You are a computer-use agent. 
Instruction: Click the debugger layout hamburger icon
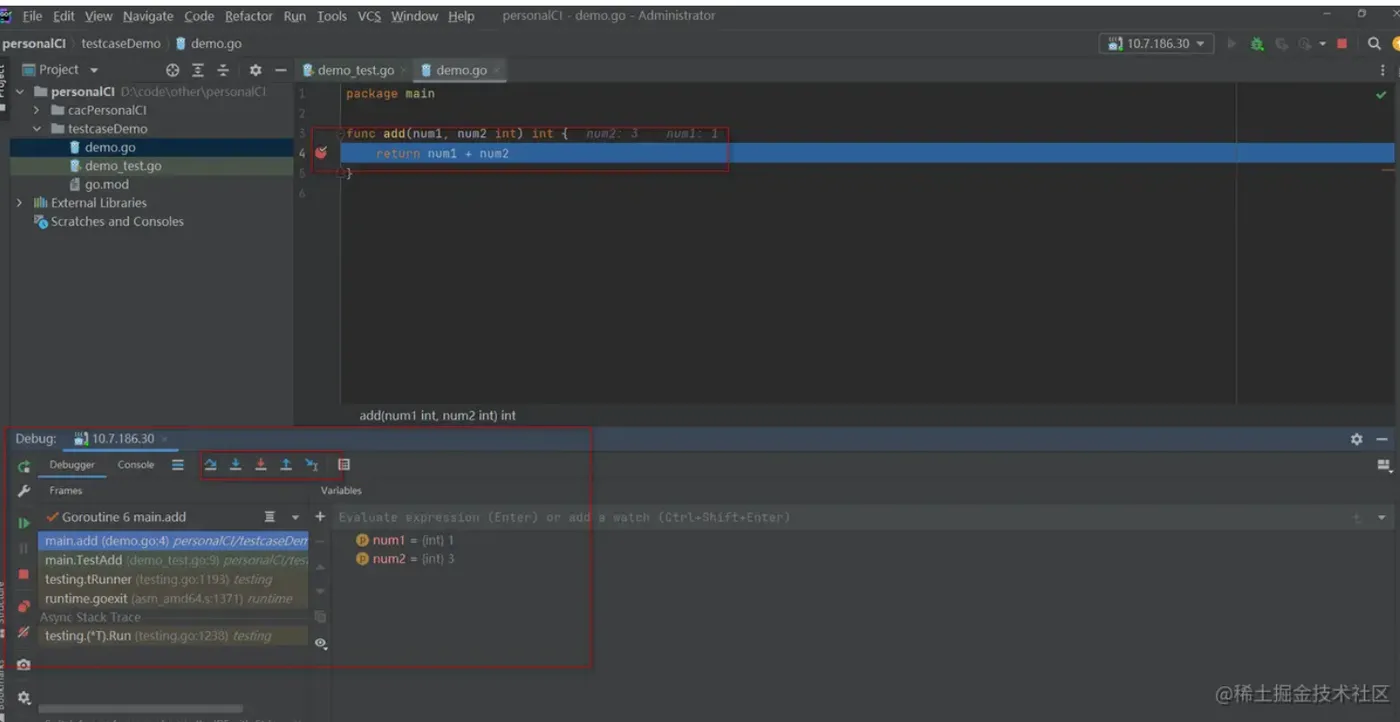178,465
